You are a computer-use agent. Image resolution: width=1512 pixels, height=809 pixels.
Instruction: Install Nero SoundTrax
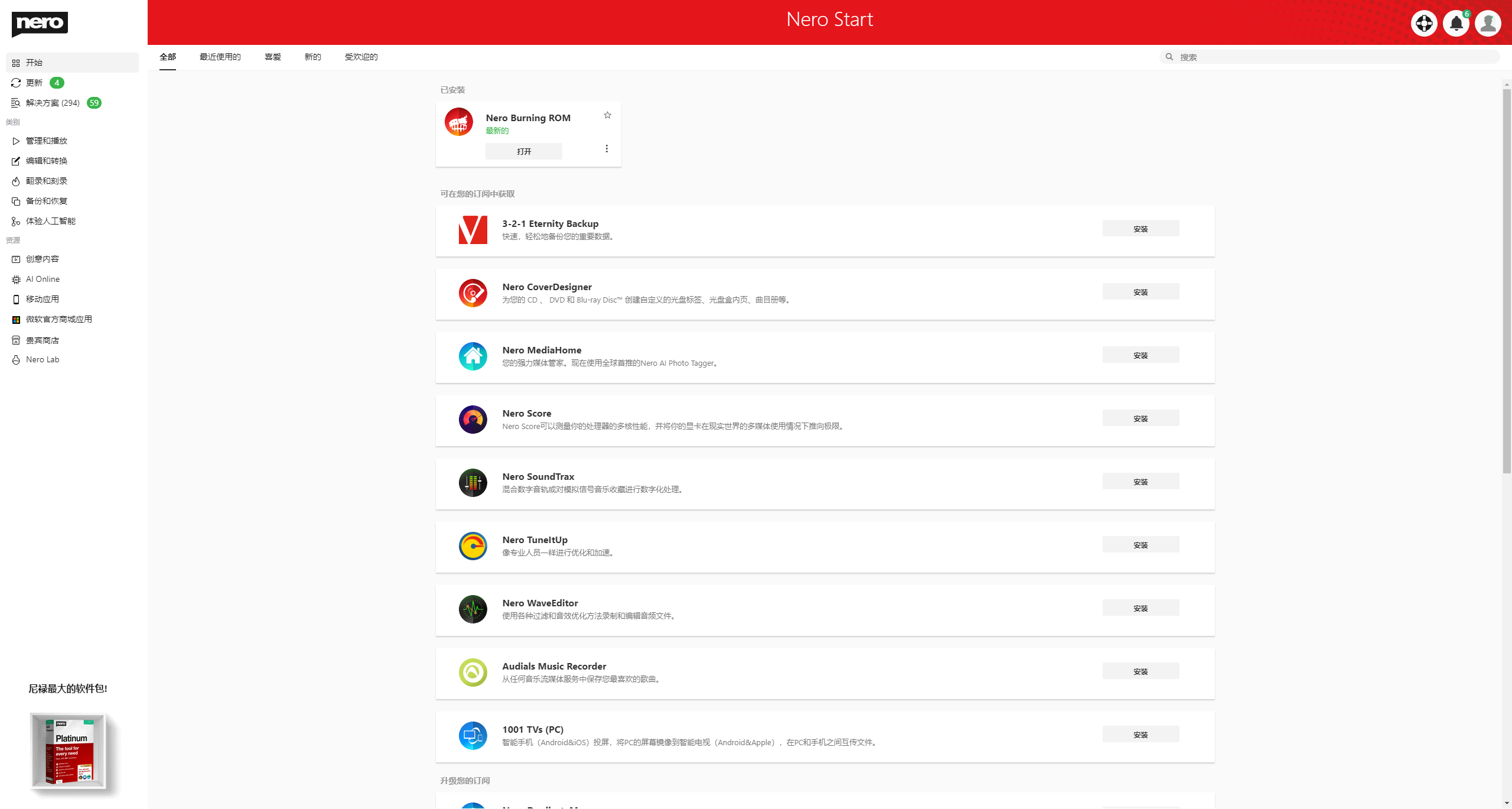(x=1140, y=482)
